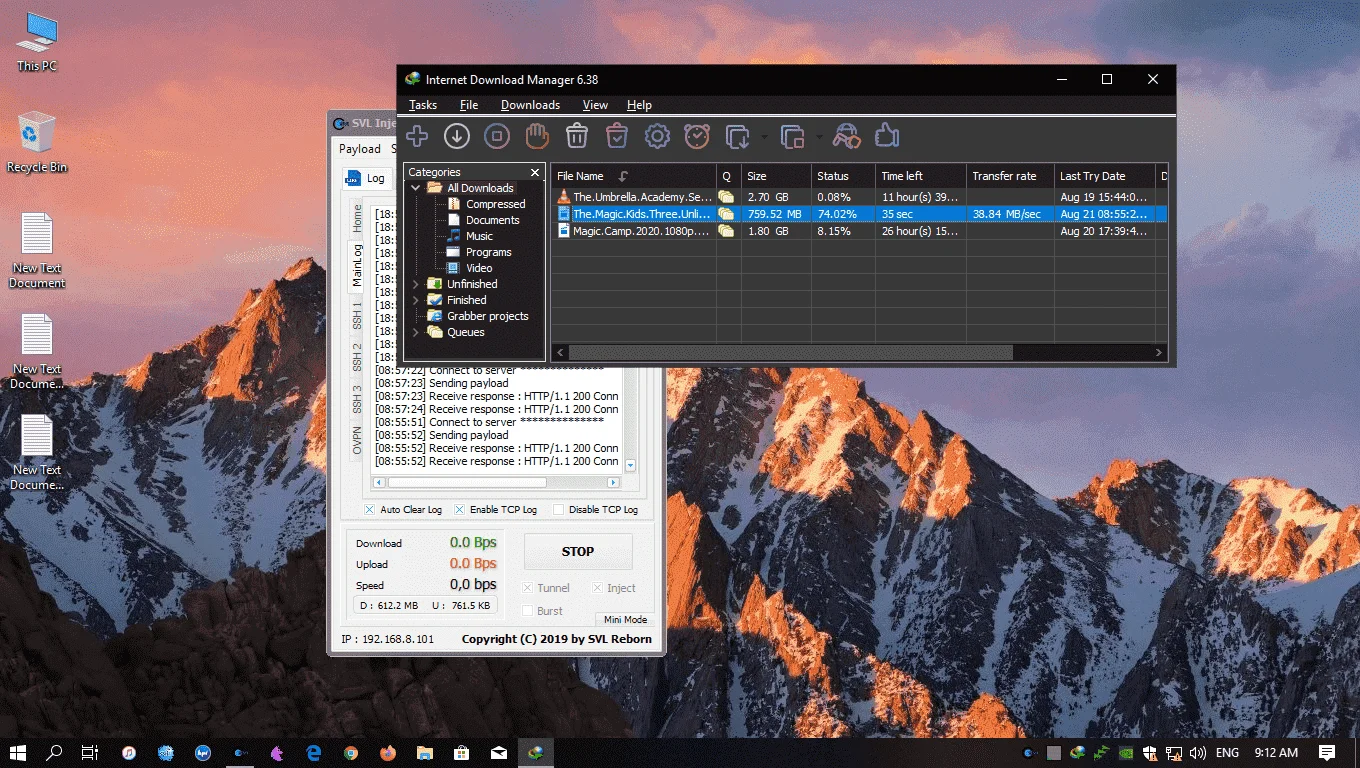The image size is (1360, 768).
Task: Click the Resume download arrow icon
Action: point(457,136)
